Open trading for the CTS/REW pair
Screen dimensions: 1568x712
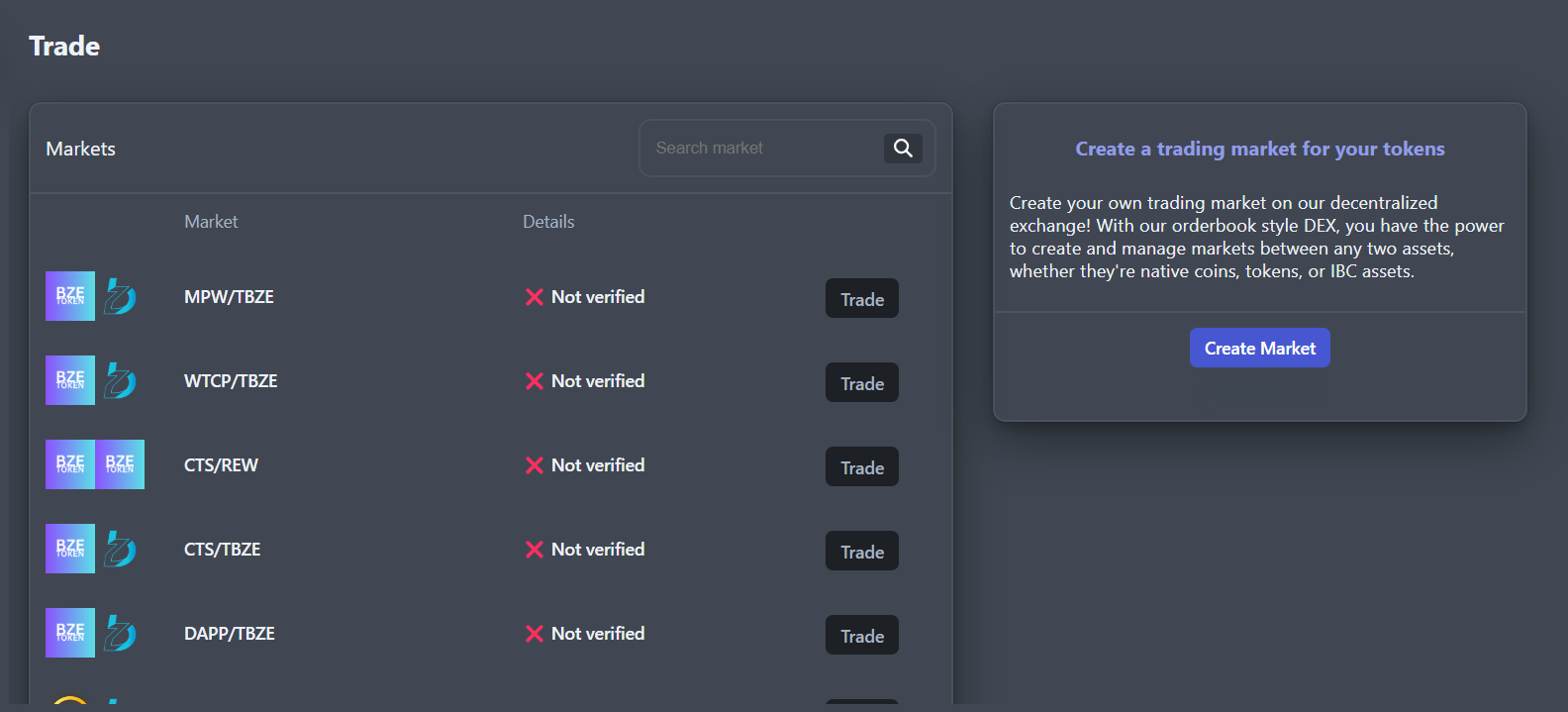(861, 467)
